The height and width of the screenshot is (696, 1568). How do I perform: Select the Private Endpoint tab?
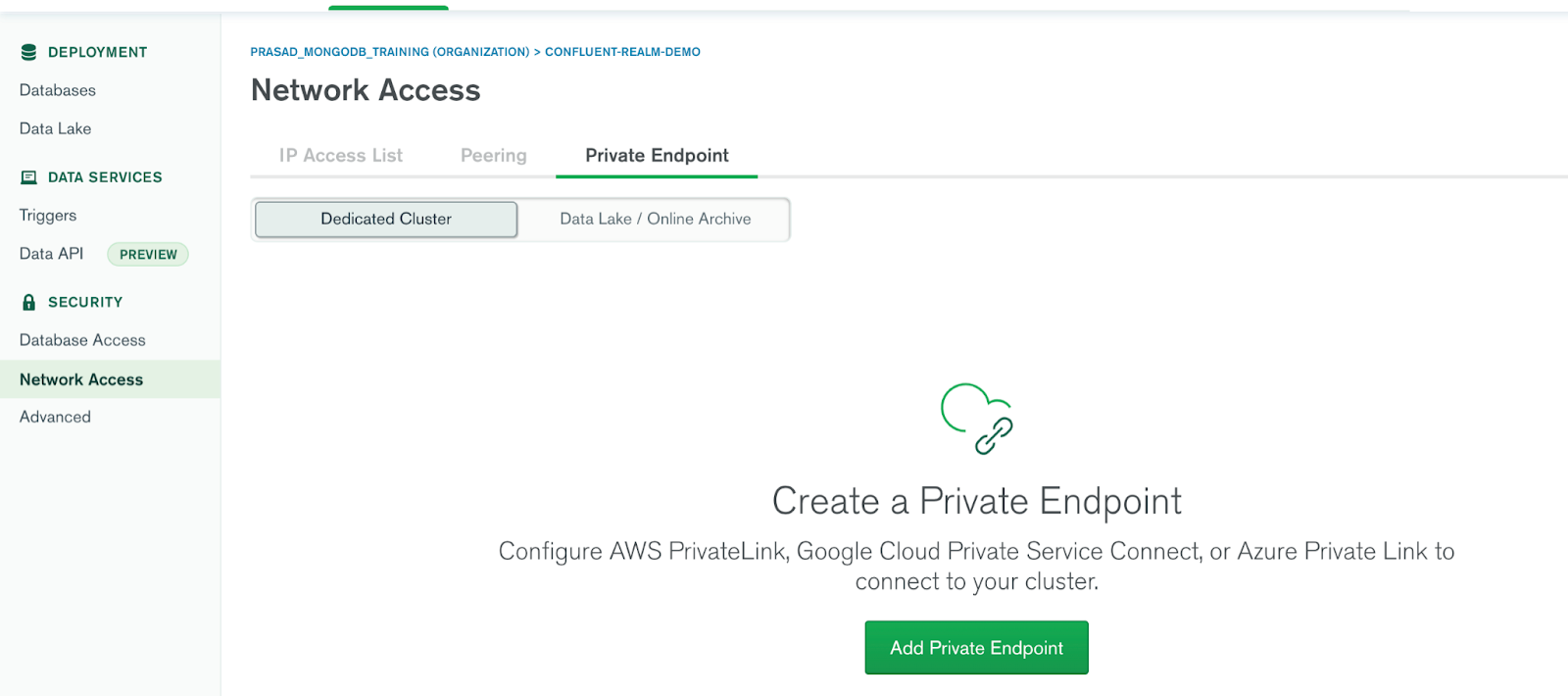pos(657,156)
